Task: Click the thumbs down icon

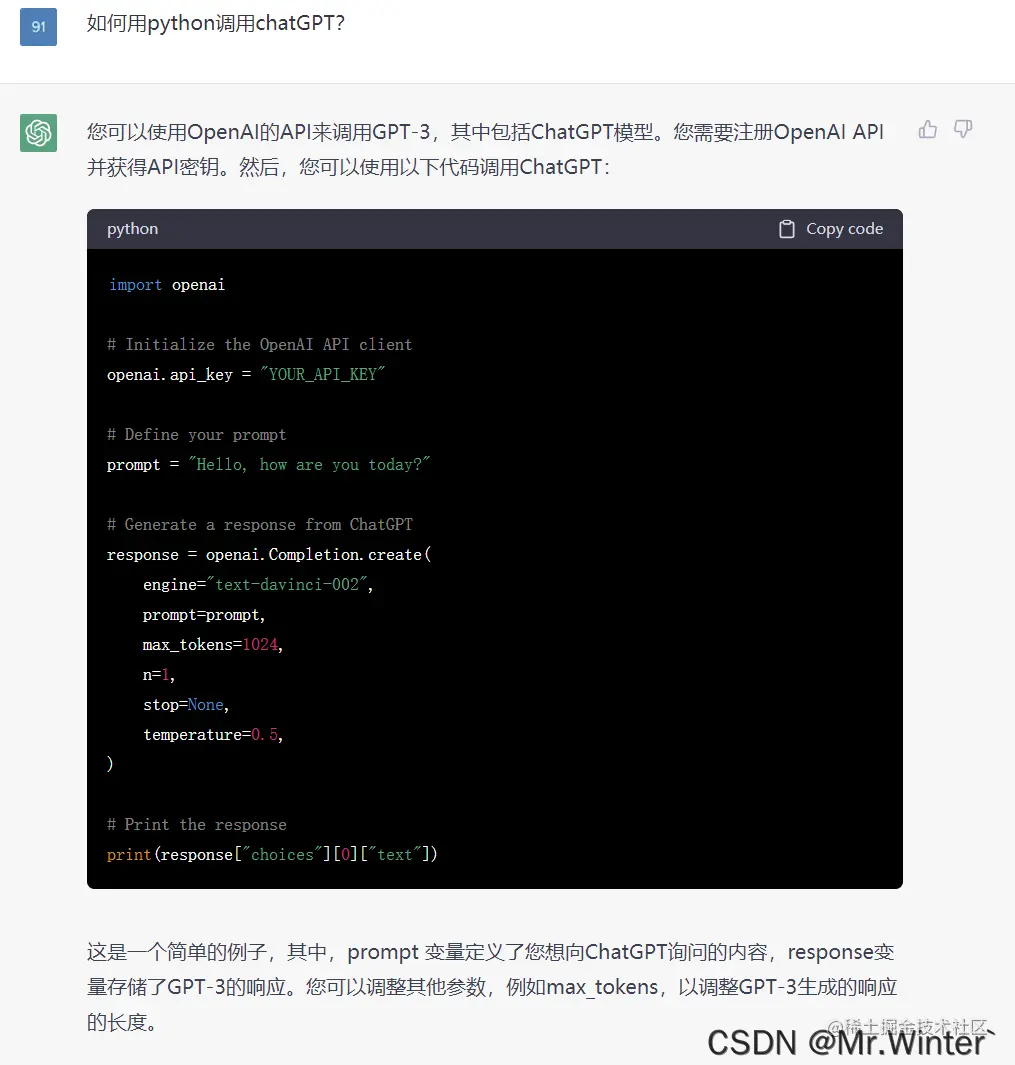Action: 963,129
